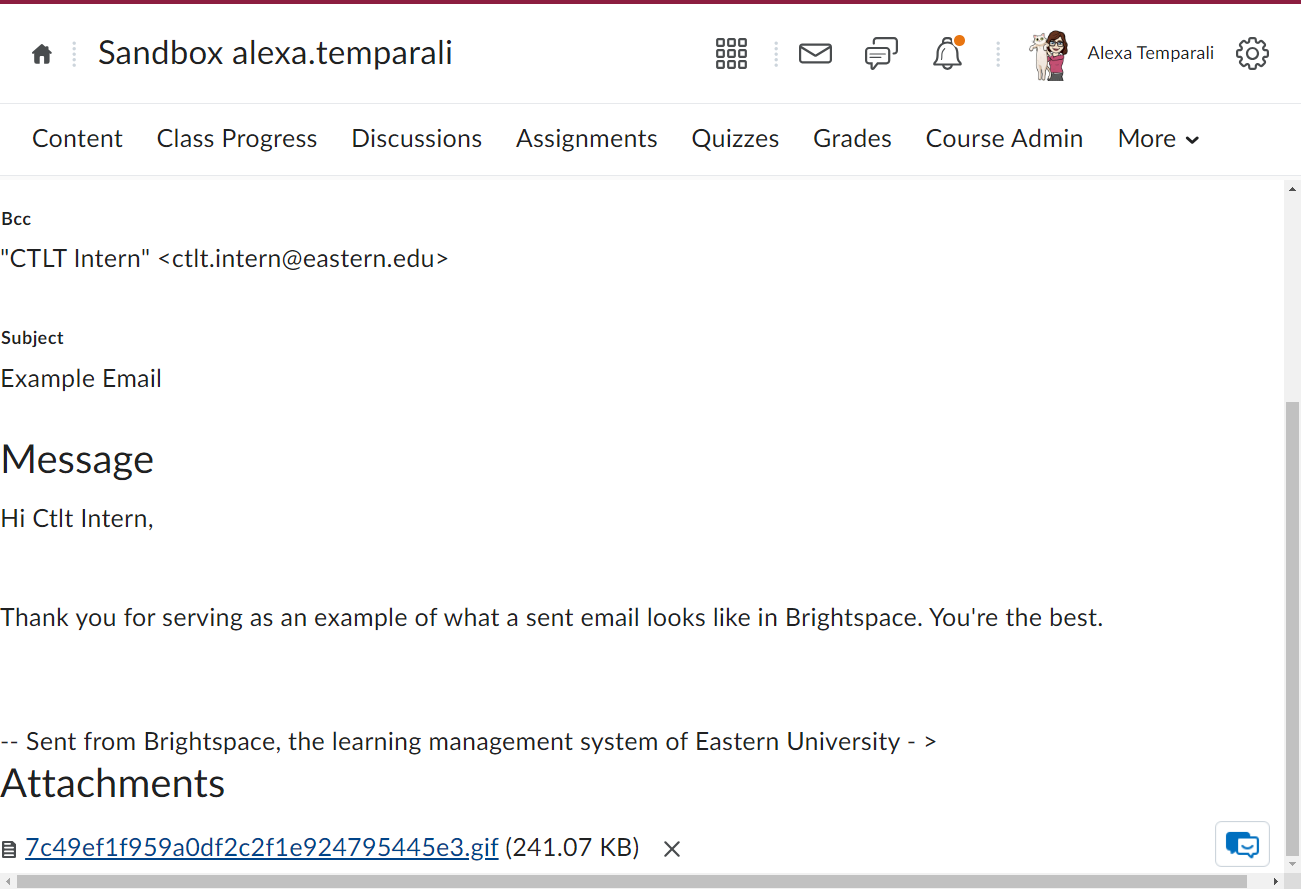Go to the My Home house icon
The image size is (1301, 889).
[x=42, y=54]
